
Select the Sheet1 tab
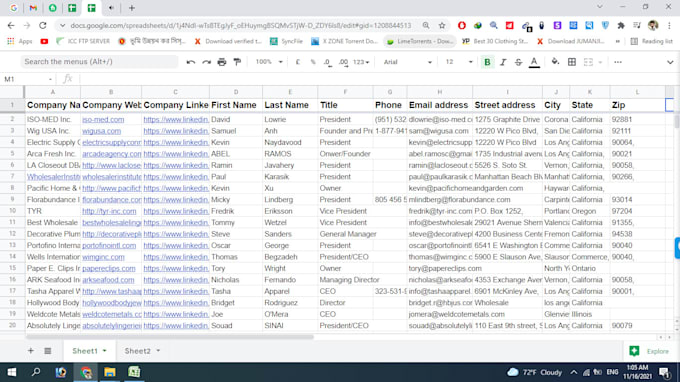click(x=85, y=351)
